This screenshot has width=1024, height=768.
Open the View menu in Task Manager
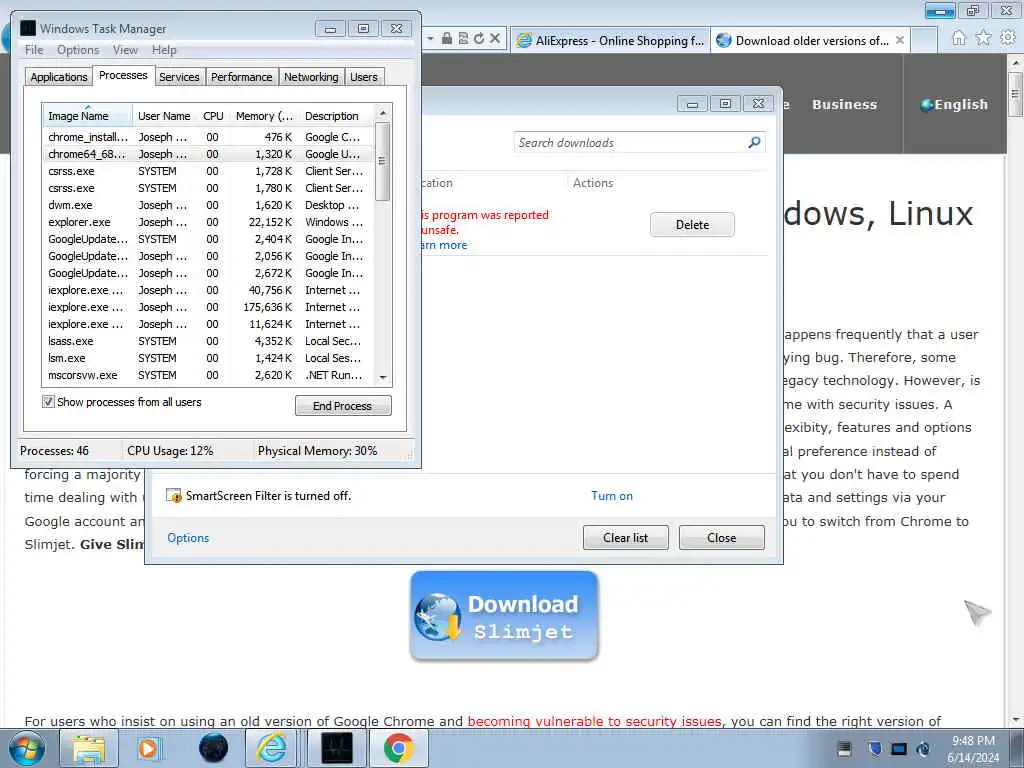125,50
